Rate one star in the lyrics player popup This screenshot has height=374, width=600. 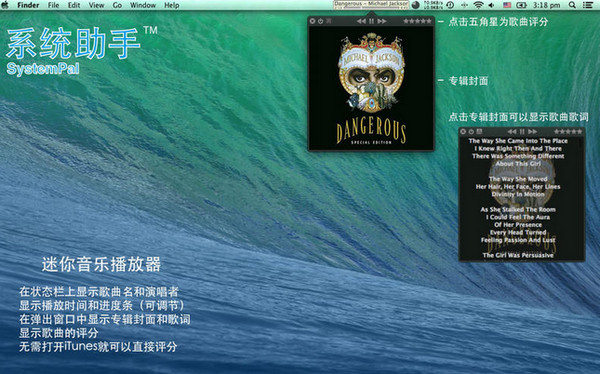tap(557, 131)
